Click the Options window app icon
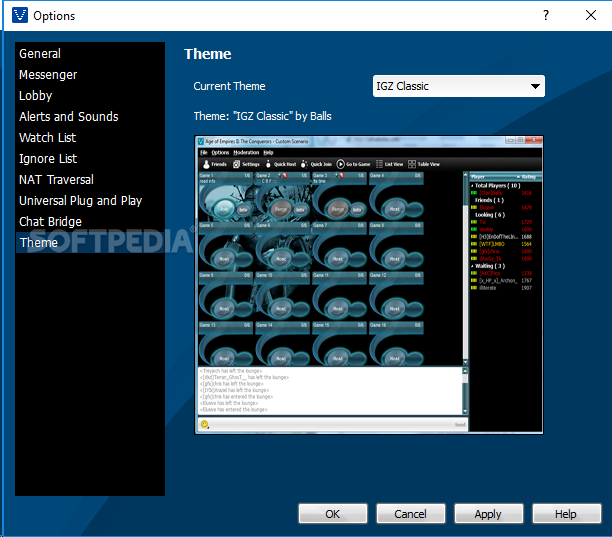This screenshot has height=537, width=612. click(x=20, y=16)
